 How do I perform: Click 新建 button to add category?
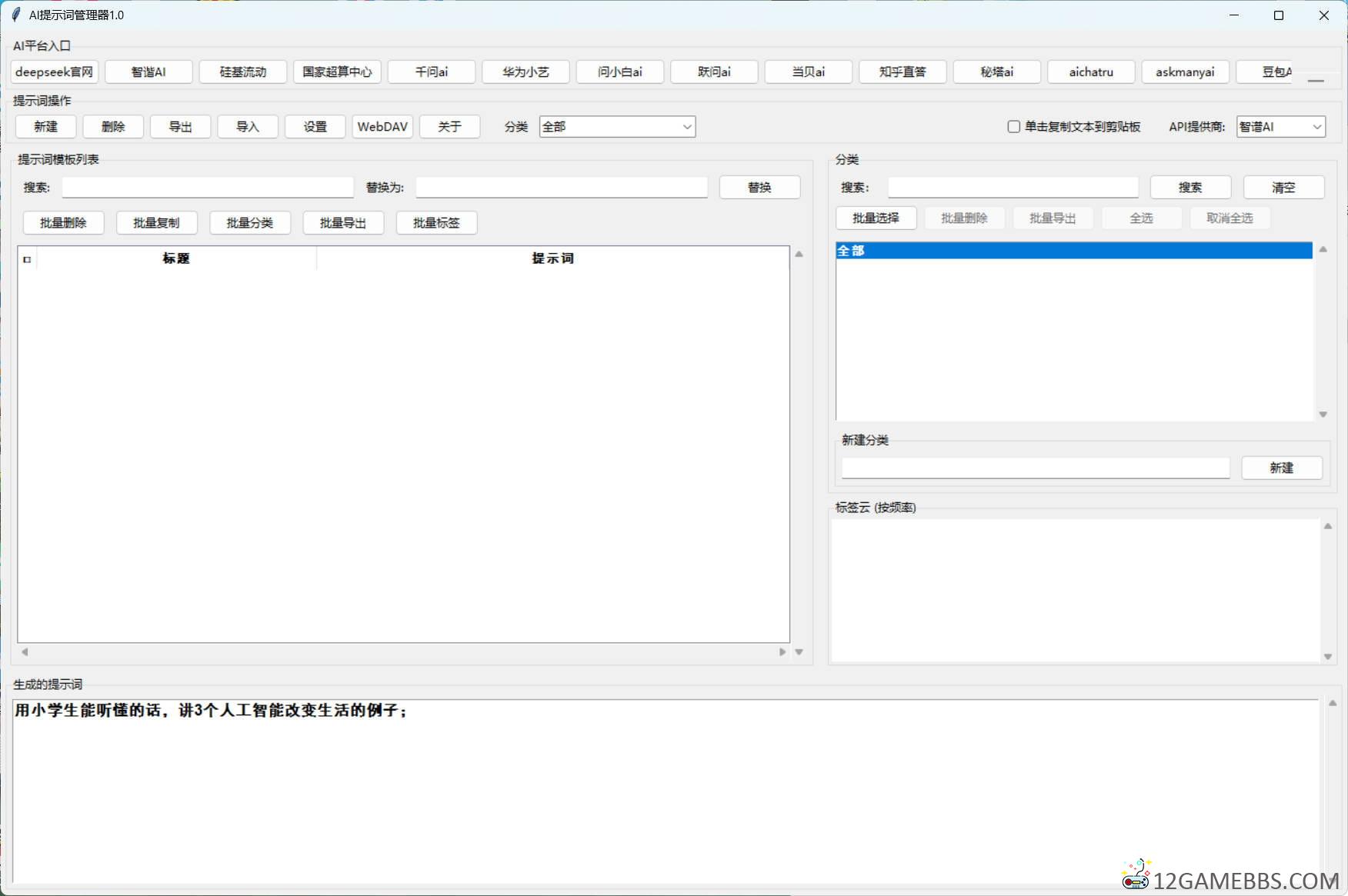pos(1282,468)
